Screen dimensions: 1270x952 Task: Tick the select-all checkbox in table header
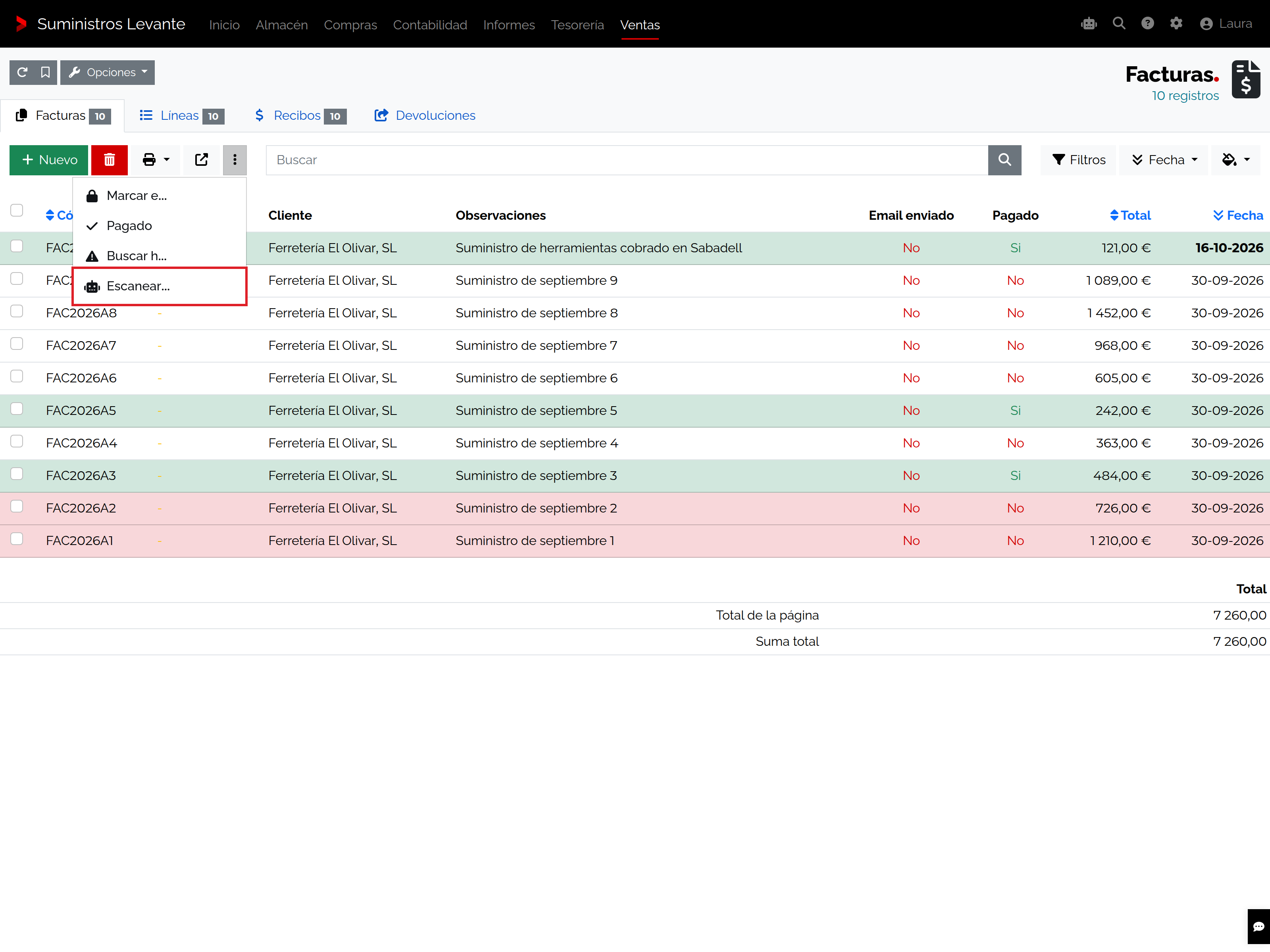(x=17, y=211)
